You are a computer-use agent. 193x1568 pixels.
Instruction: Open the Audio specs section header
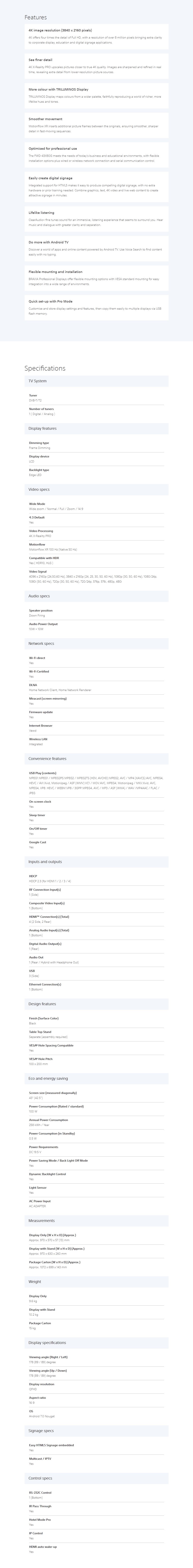[96, 596]
